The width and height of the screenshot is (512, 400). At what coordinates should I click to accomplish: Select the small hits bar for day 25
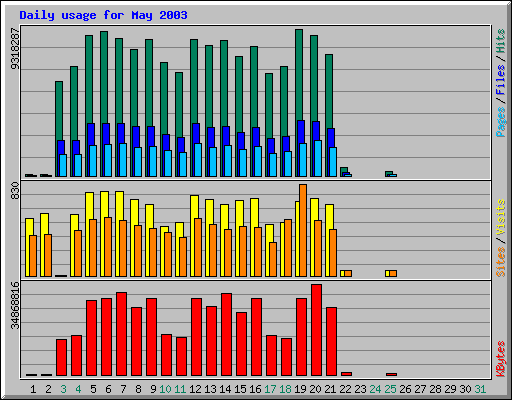pyautogui.click(x=389, y=173)
